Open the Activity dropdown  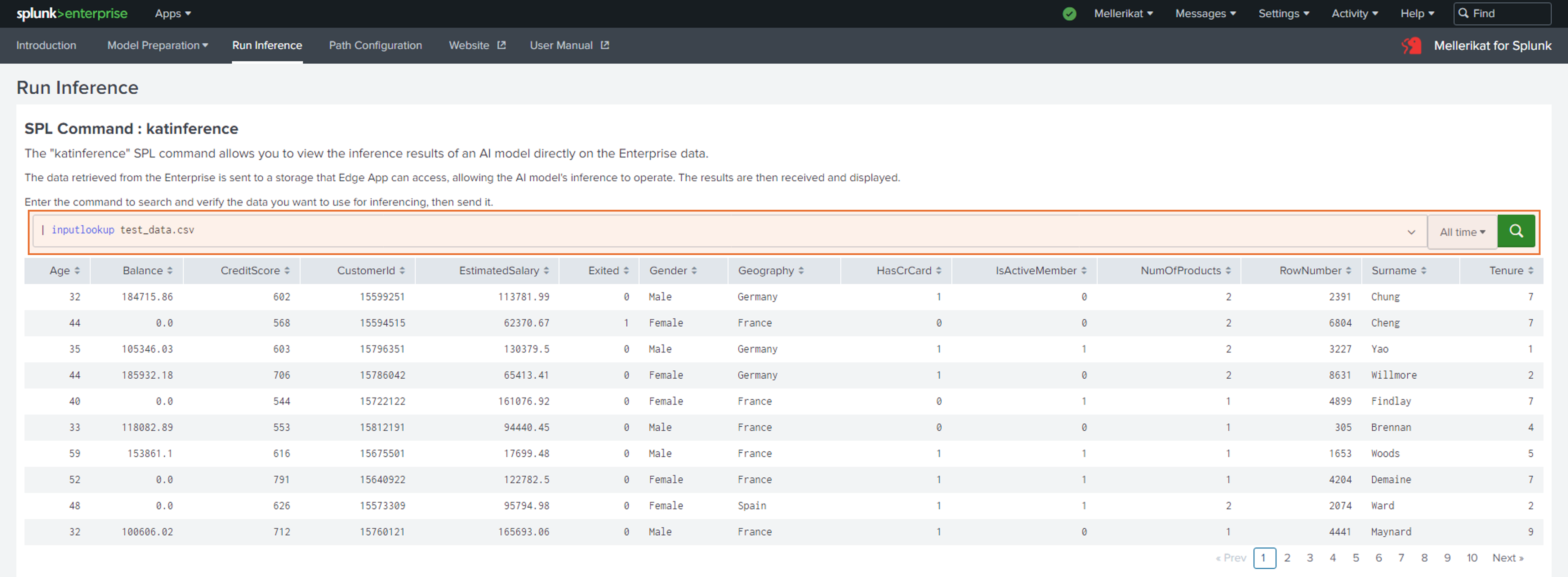tap(1354, 14)
